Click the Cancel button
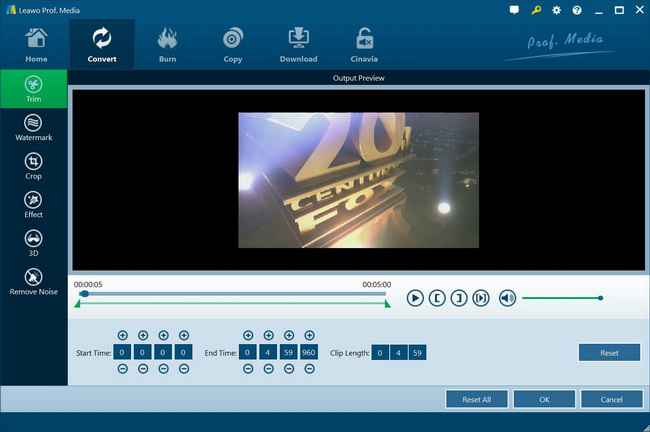The width and height of the screenshot is (650, 432). 611,399
